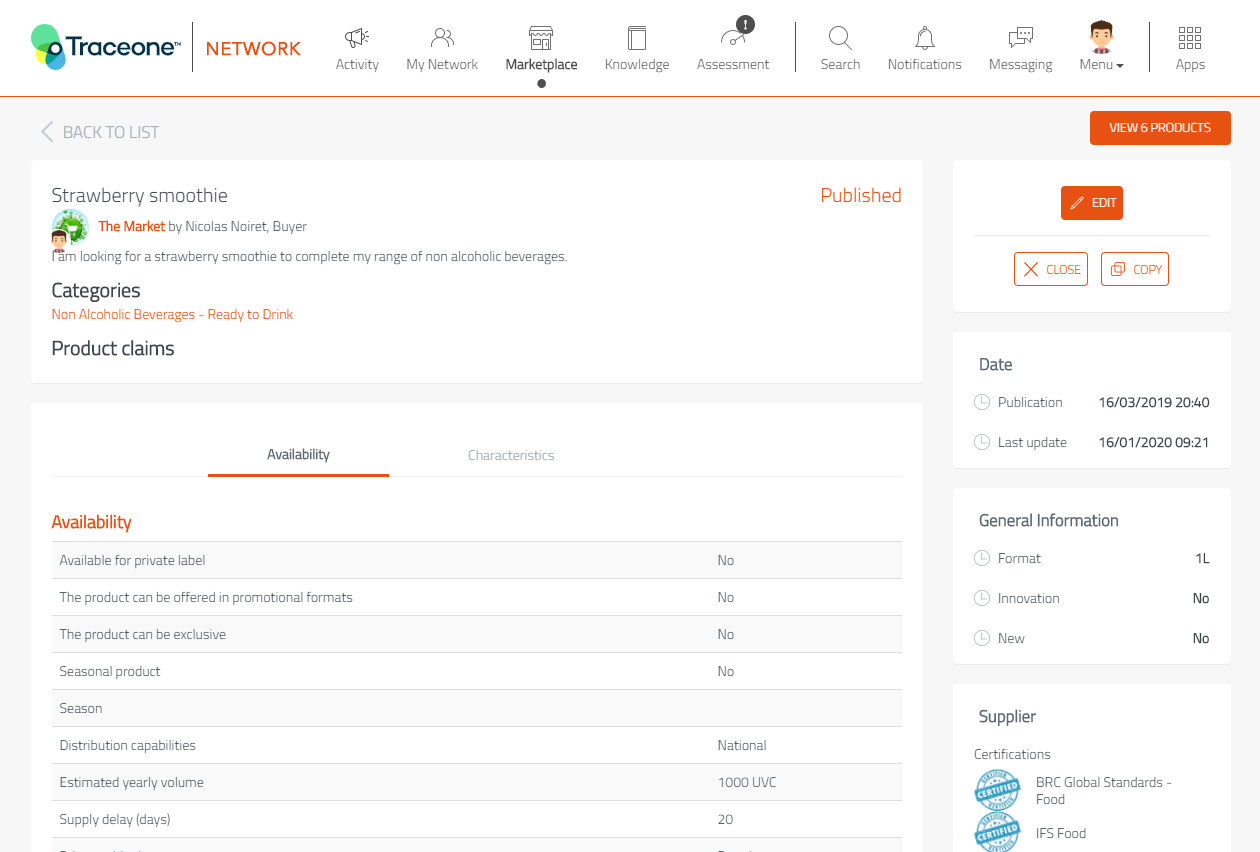Screen dimensions: 1260x852
Task: Select the Availability tab
Action: coord(298,454)
